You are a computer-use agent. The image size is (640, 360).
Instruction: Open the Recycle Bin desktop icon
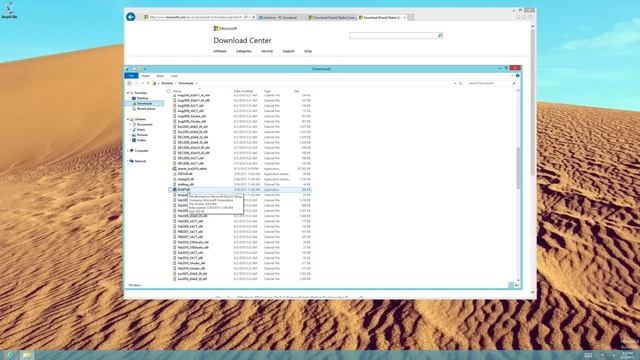pos(9,11)
